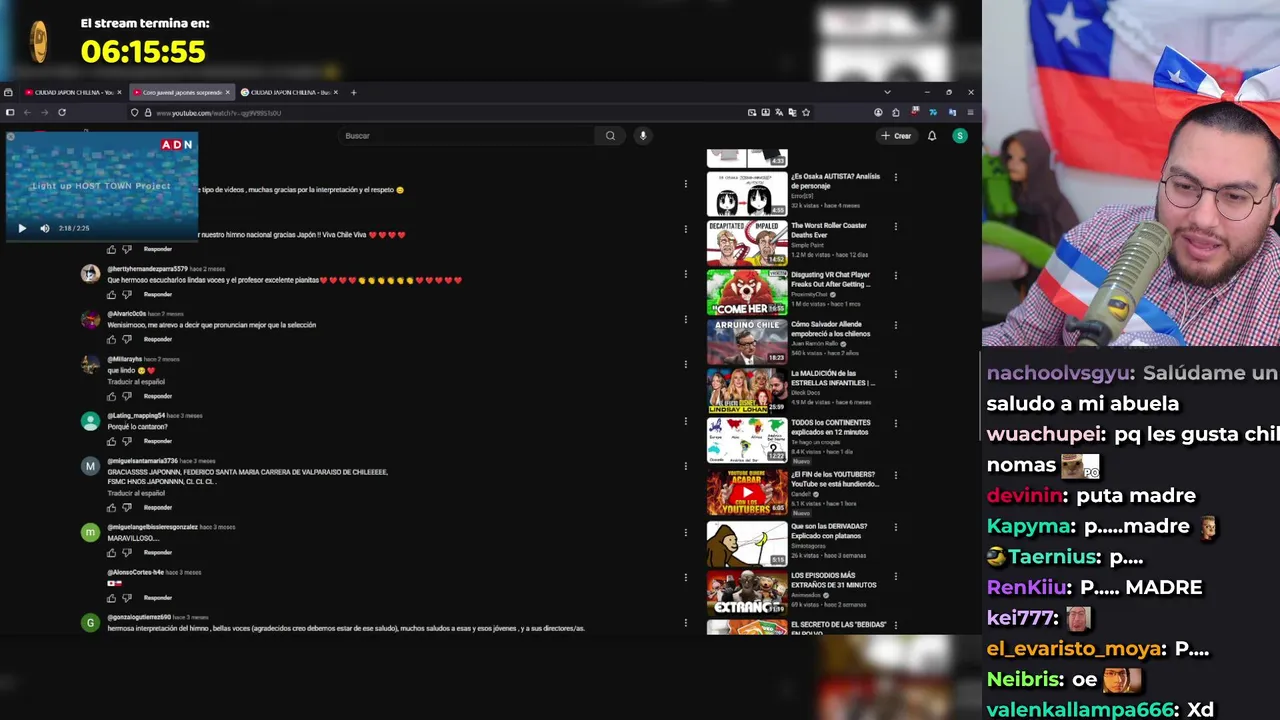Open the browser extensions icon

pos(895,113)
